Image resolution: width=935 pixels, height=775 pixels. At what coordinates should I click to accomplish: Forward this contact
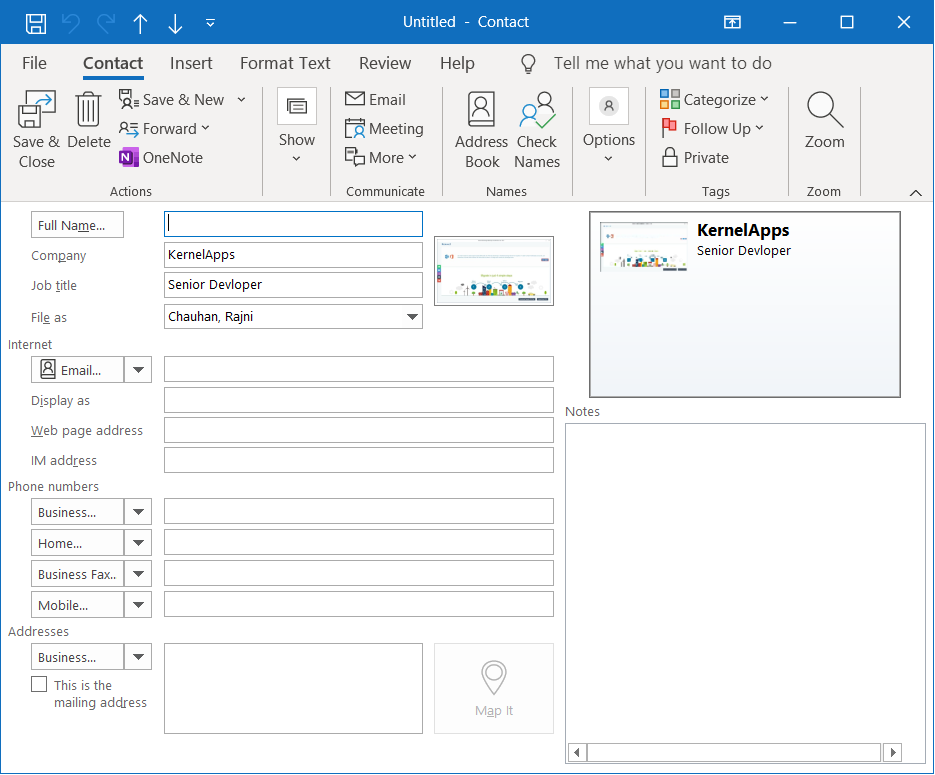click(164, 129)
